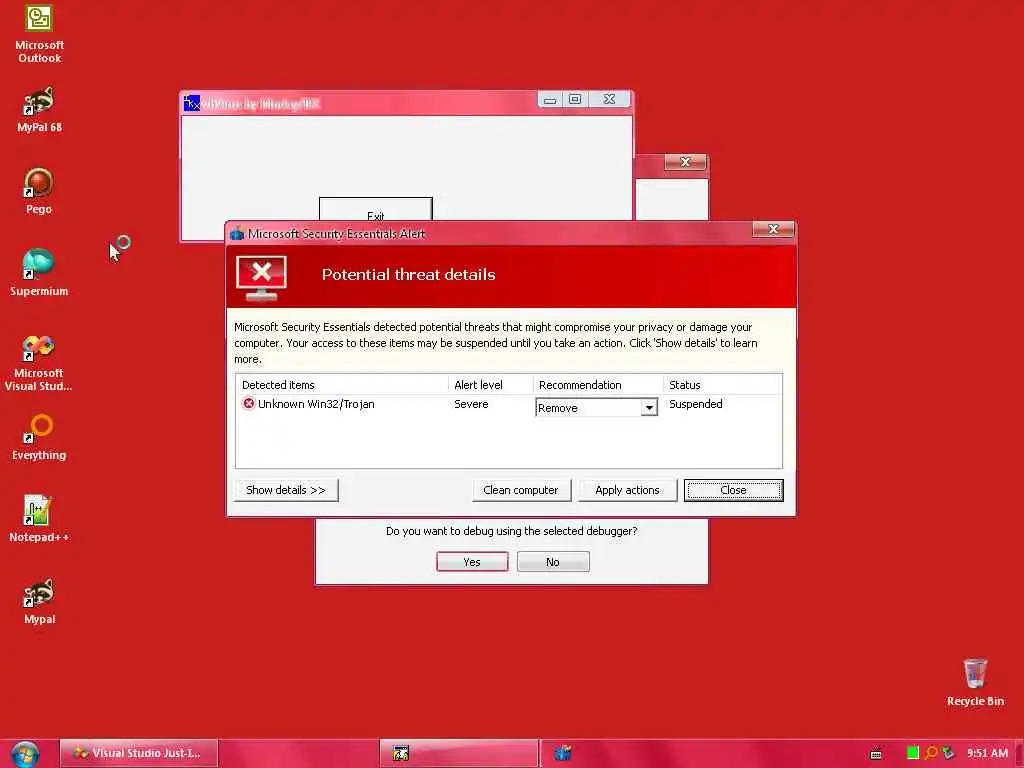Click the Apply actions button
This screenshot has width=1024, height=768.
click(627, 490)
